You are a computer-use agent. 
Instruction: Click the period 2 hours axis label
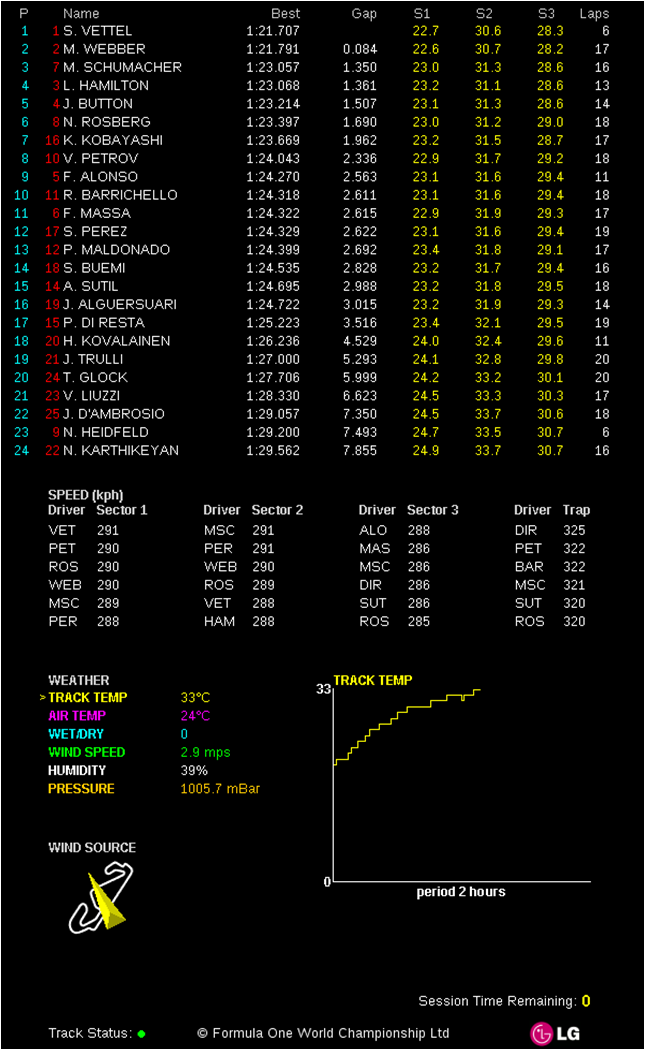click(461, 892)
